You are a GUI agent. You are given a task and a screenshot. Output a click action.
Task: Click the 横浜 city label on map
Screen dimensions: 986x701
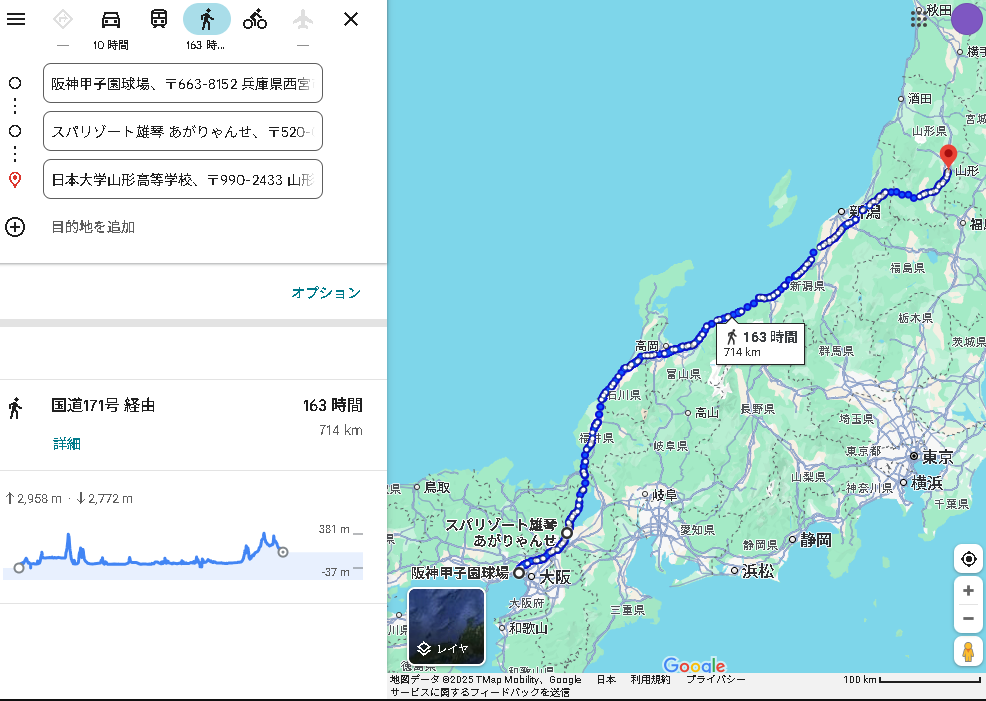pyautogui.click(x=927, y=483)
